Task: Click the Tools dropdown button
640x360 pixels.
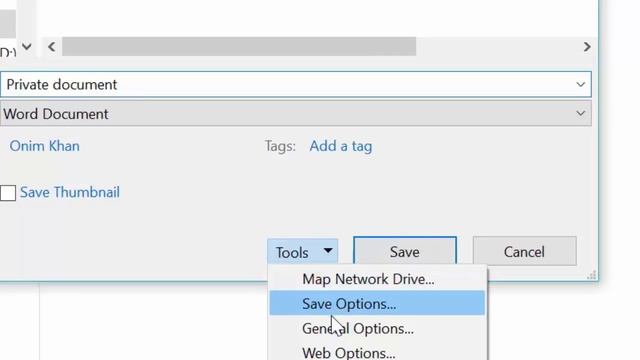Action: pos(303,252)
